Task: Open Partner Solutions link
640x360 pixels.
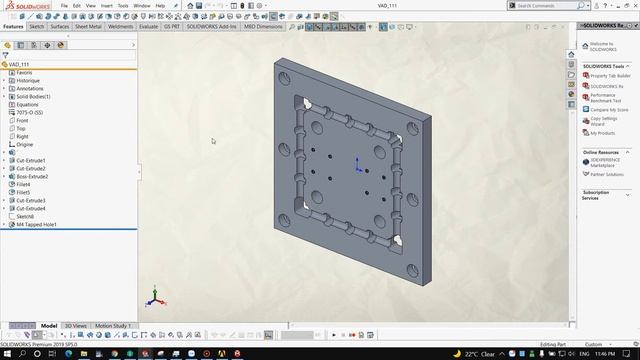Action: tap(607, 174)
